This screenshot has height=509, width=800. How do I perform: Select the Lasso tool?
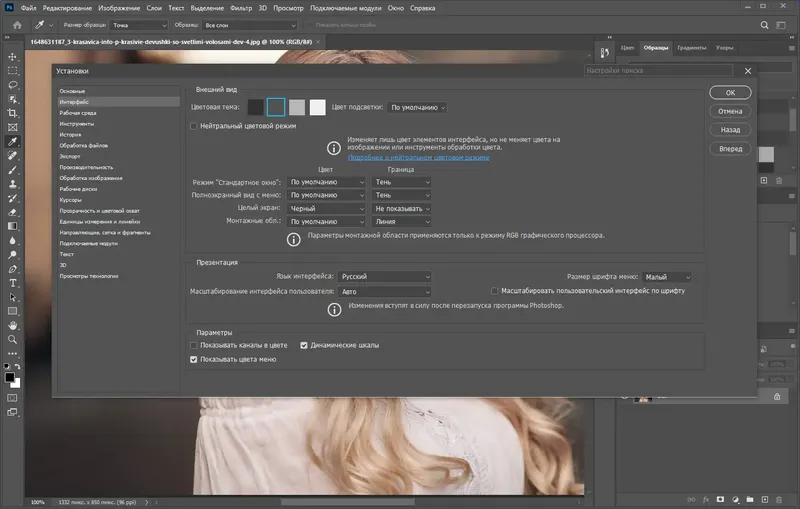click(12, 85)
